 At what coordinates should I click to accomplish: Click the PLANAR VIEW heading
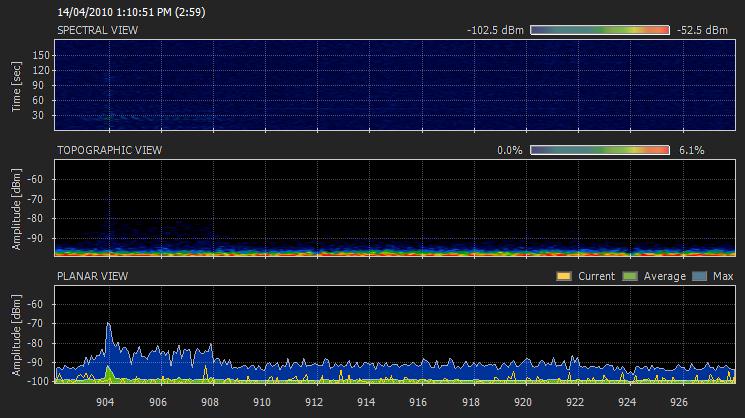[92, 276]
